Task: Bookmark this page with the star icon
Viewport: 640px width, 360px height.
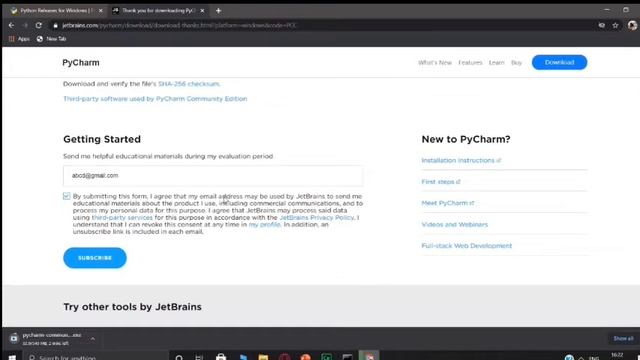Action: coord(615,25)
